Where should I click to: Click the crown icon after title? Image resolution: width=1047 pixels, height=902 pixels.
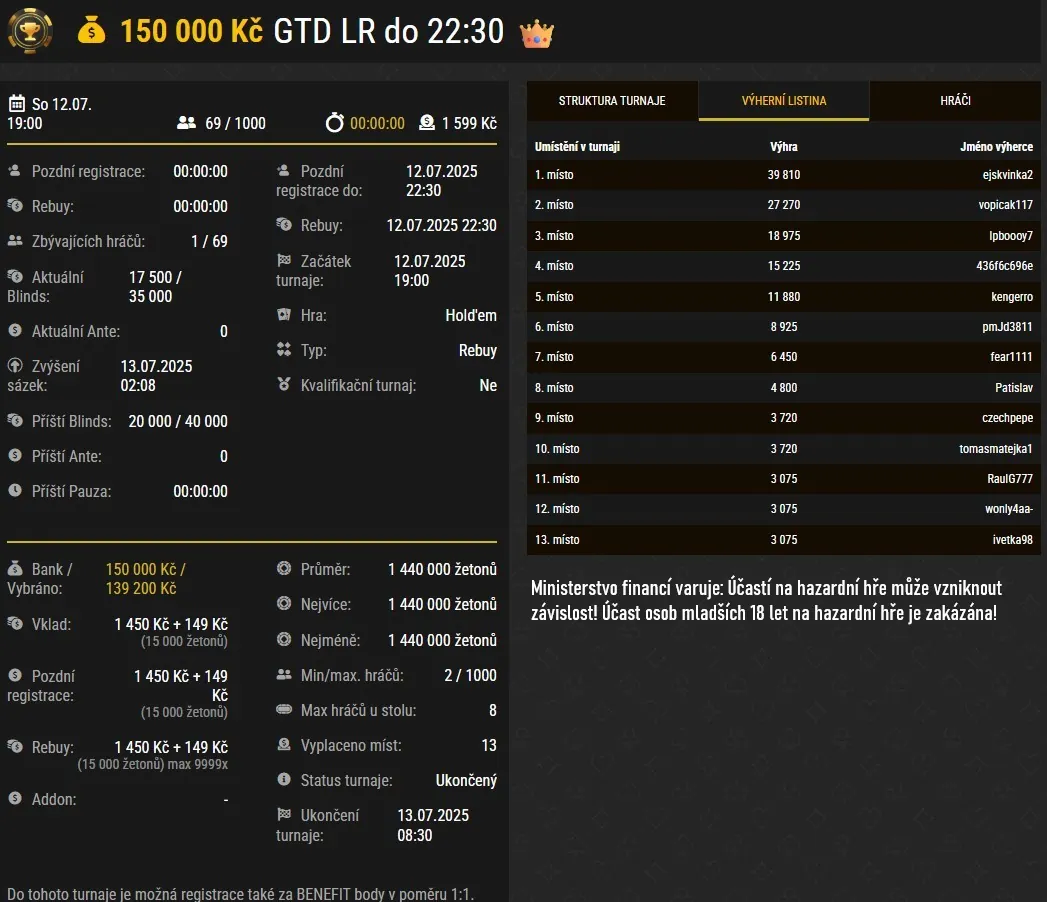coord(537,33)
